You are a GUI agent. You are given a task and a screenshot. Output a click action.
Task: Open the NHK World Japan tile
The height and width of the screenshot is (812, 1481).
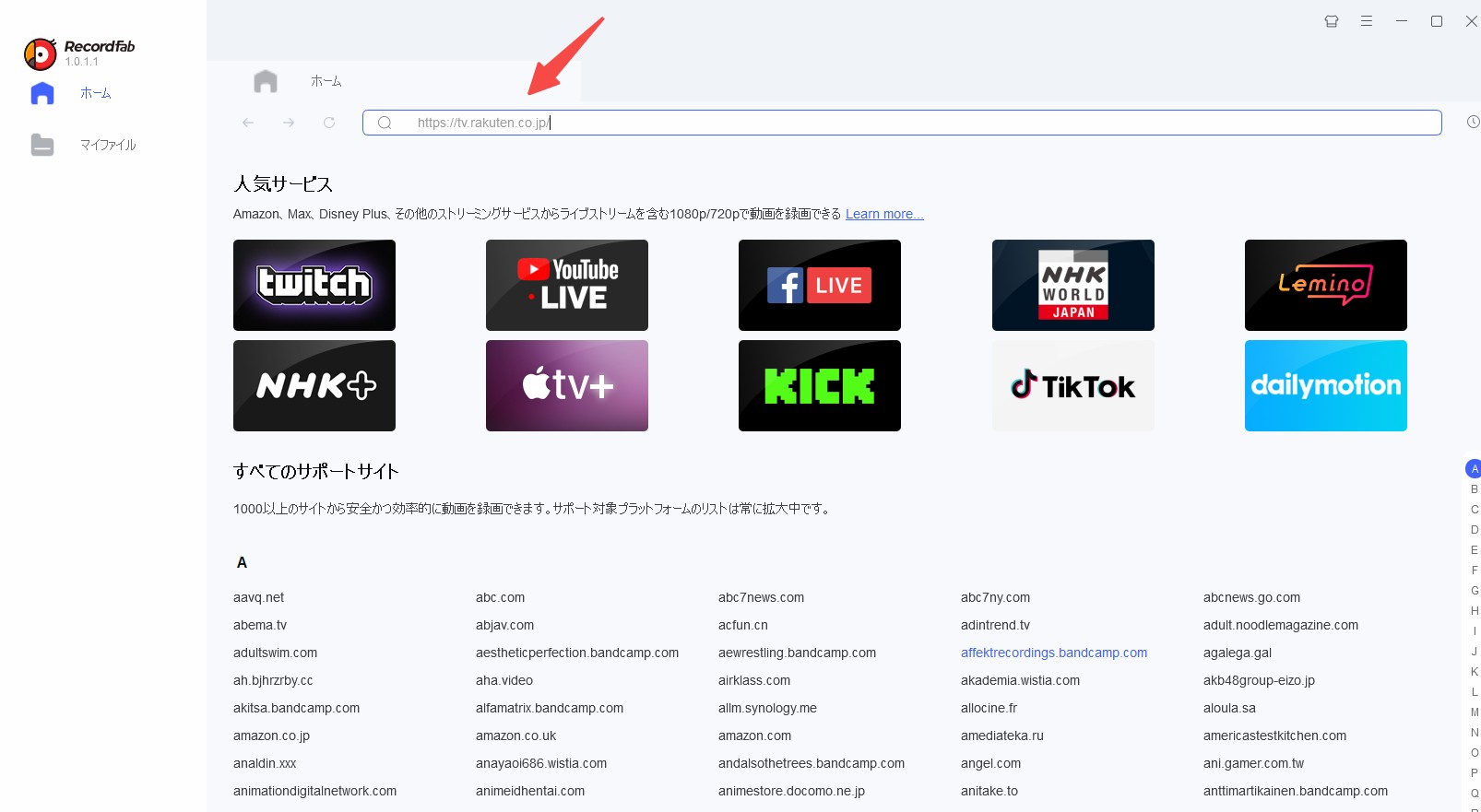click(1073, 285)
